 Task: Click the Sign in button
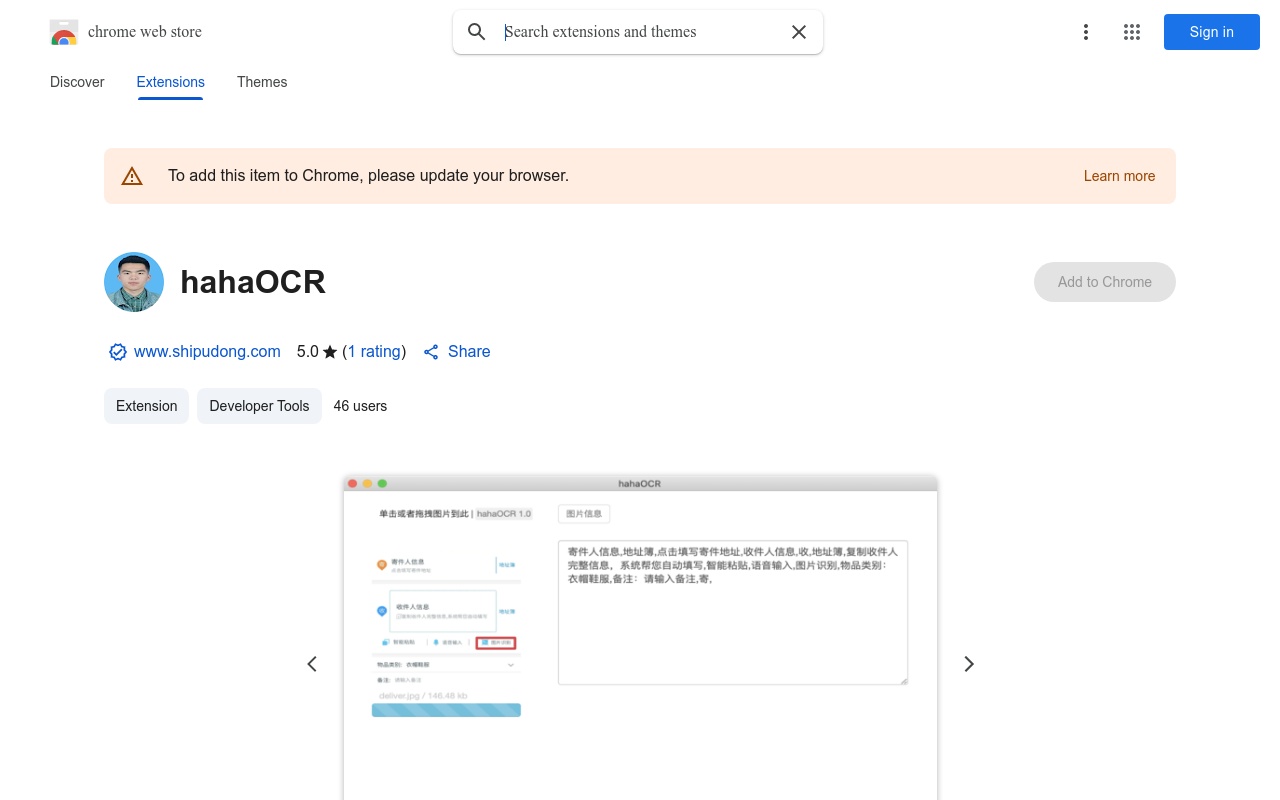(1212, 32)
